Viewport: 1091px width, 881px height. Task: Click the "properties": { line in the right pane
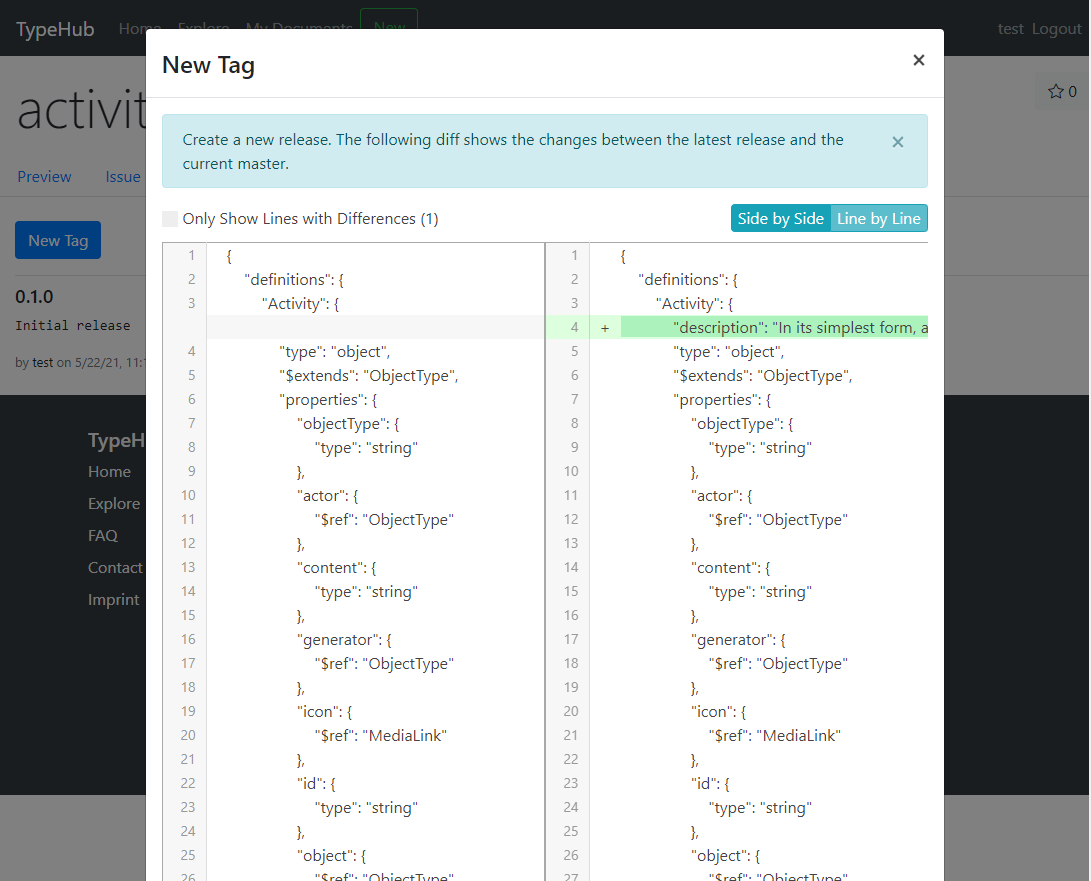click(722, 399)
